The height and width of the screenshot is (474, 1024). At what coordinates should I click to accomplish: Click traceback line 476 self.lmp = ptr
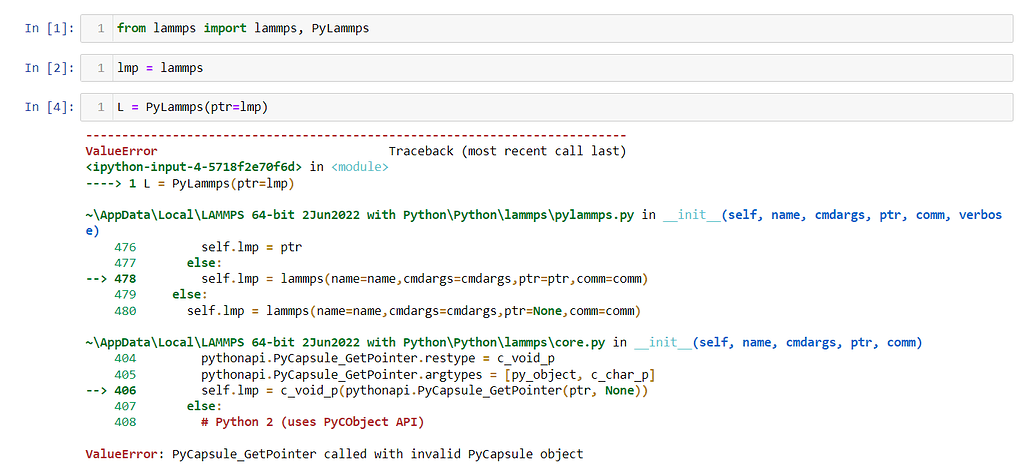coord(209,247)
